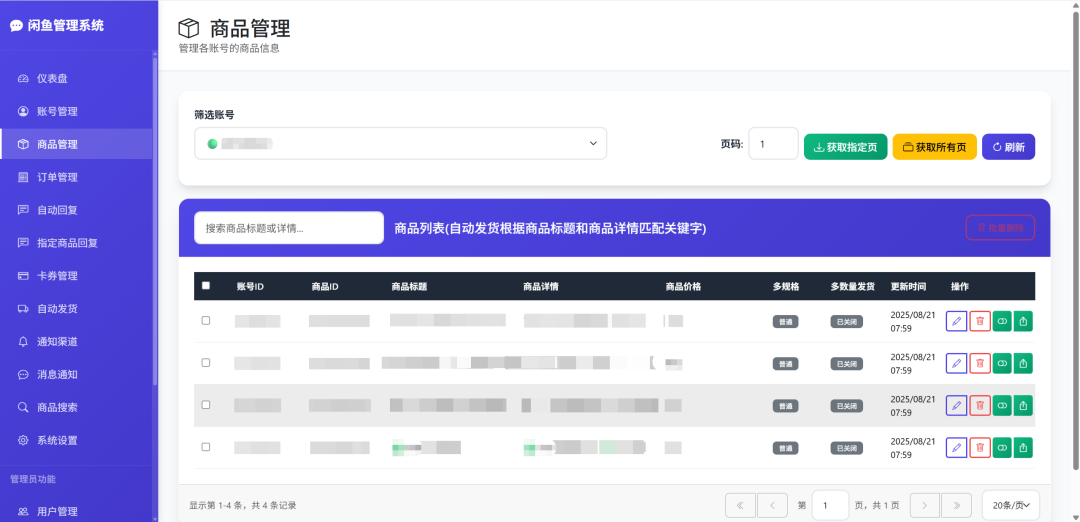Viewport: 1080px width, 522px height.
Task: Open the 筛选账号 account dropdown
Action: 400,143
